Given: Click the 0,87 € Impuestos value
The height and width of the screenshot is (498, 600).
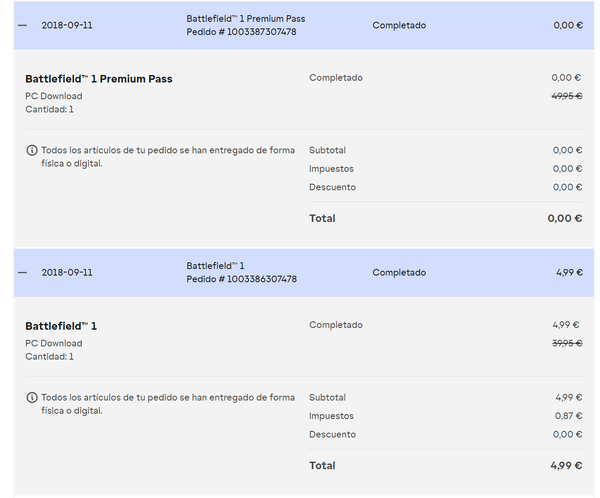Looking at the screenshot, I should 568,416.
